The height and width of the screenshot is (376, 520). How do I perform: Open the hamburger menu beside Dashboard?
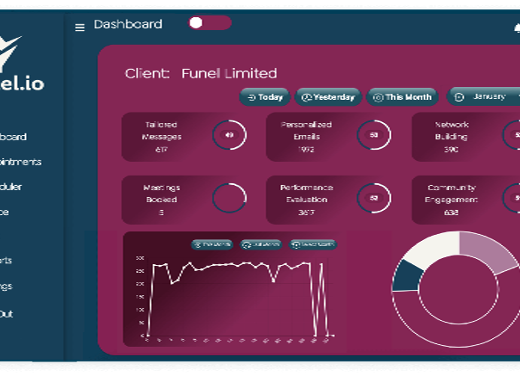80,27
